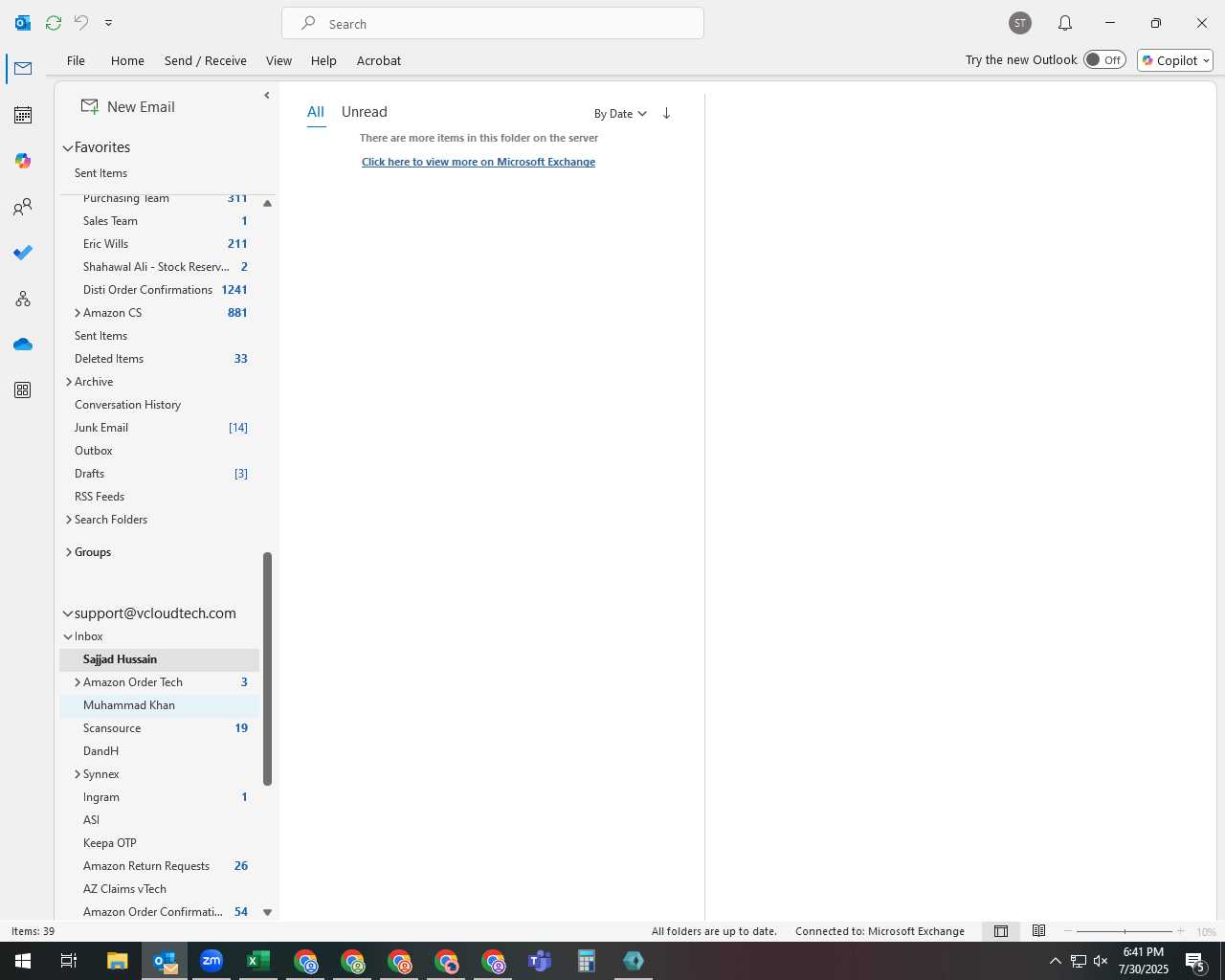
Task: Open the Muhammad Khan folder
Action: pyautogui.click(x=159, y=705)
